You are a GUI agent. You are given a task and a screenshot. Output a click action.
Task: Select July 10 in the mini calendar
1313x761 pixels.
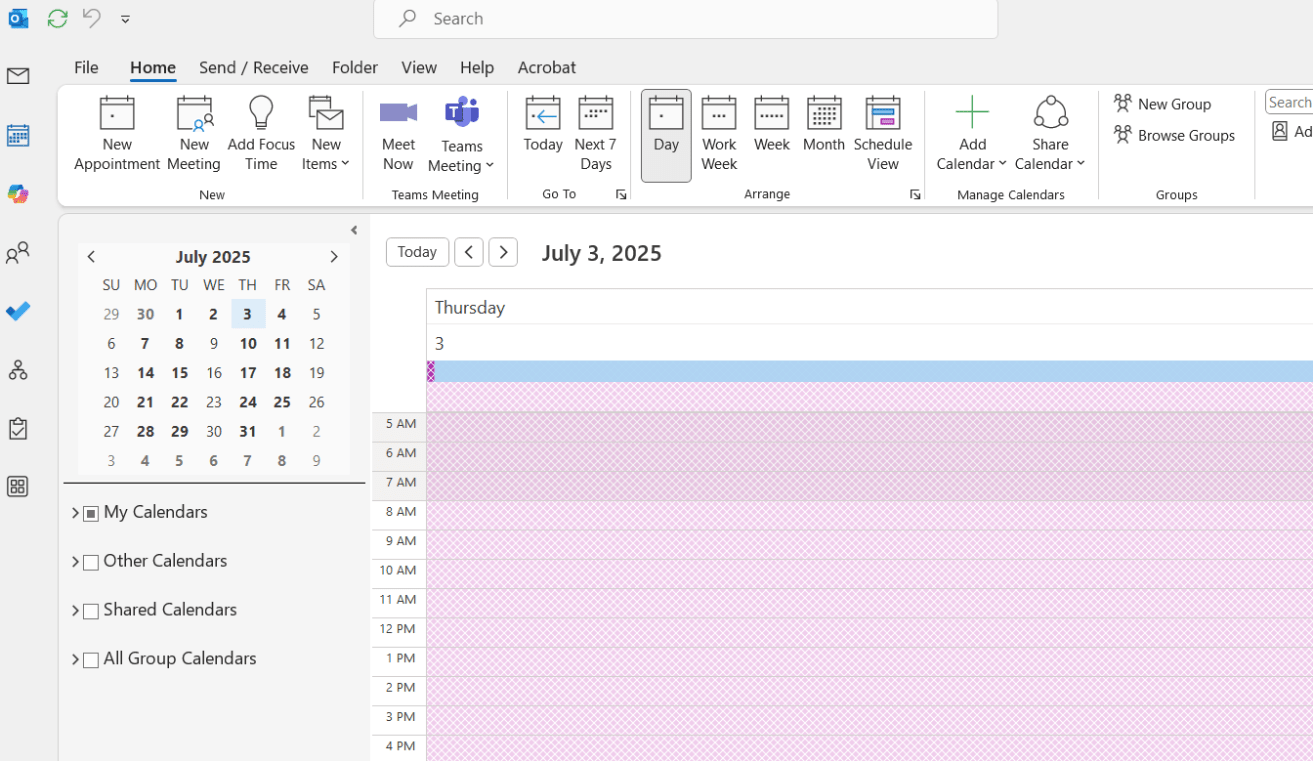tap(248, 343)
